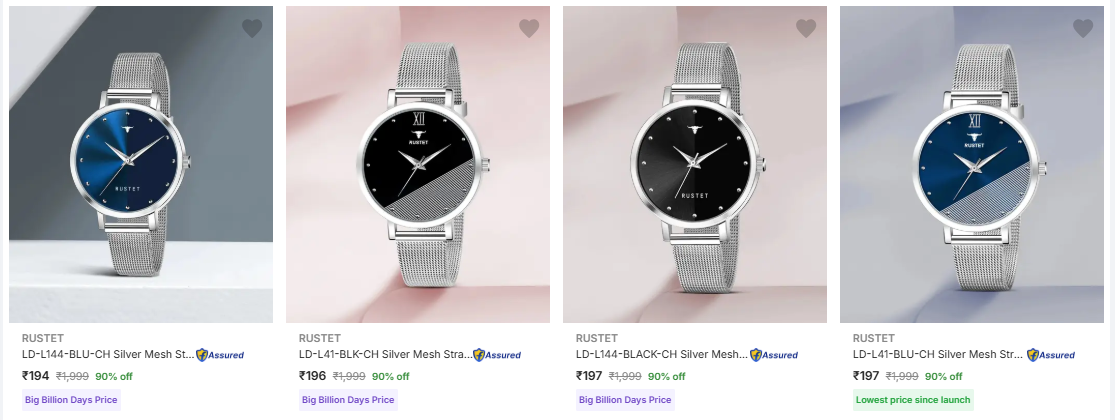Click the Assured badge on the ₹196 watch
1115x420 pixels.
[x=497, y=355]
